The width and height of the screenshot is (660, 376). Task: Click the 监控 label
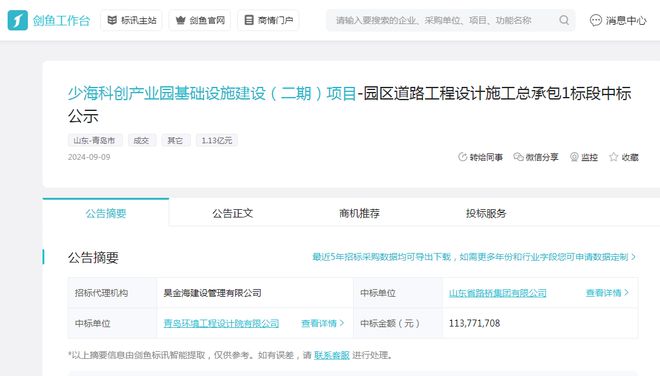(589, 157)
